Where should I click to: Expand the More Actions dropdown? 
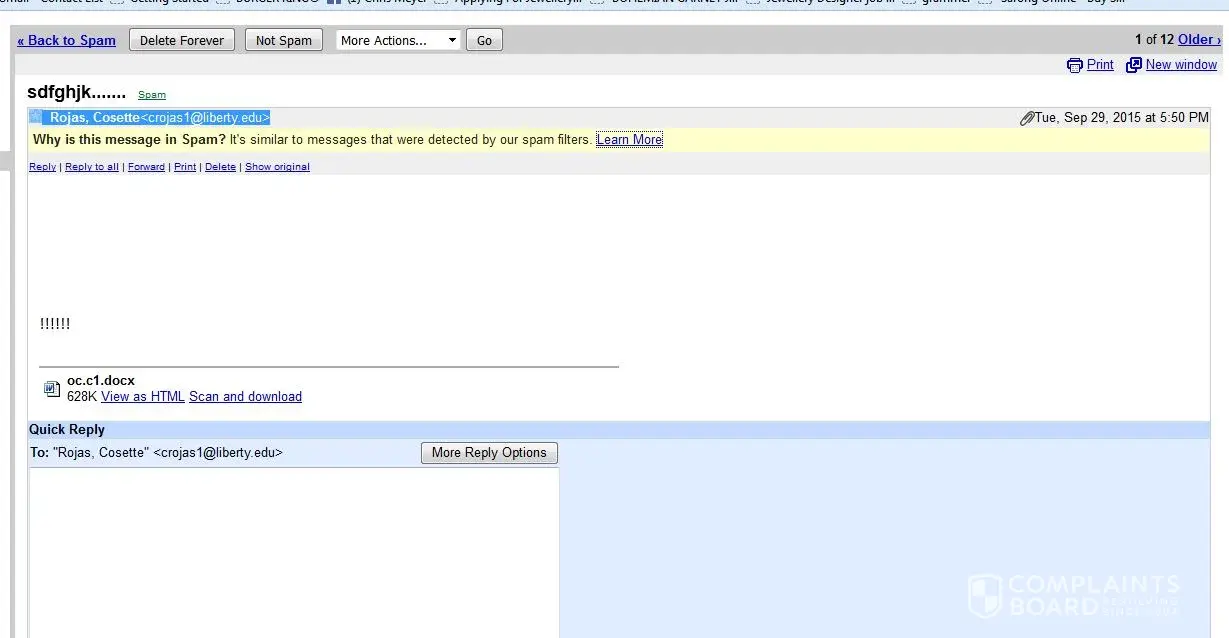pos(397,41)
